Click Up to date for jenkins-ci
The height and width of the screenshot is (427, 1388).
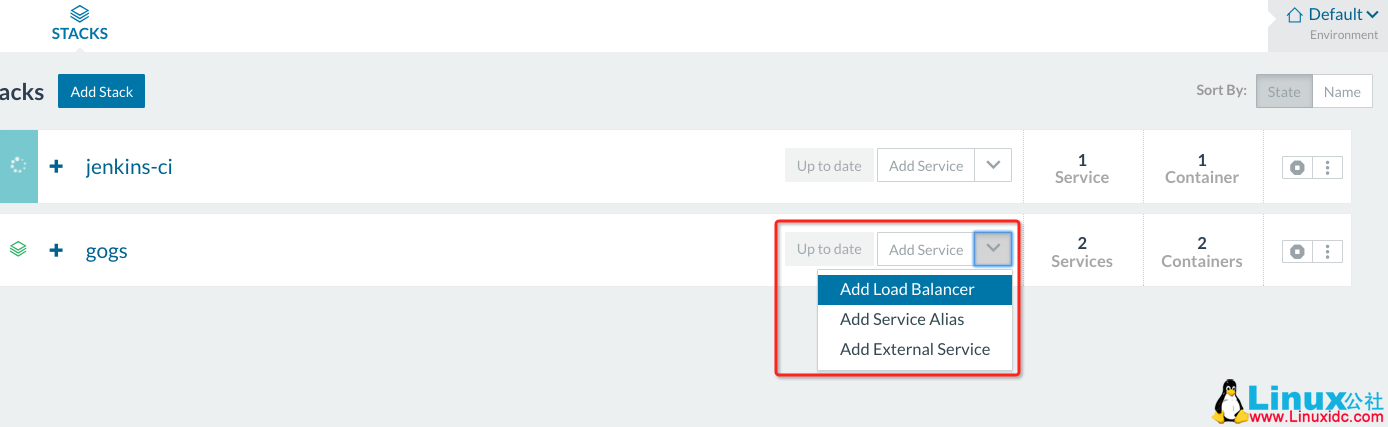click(x=829, y=166)
